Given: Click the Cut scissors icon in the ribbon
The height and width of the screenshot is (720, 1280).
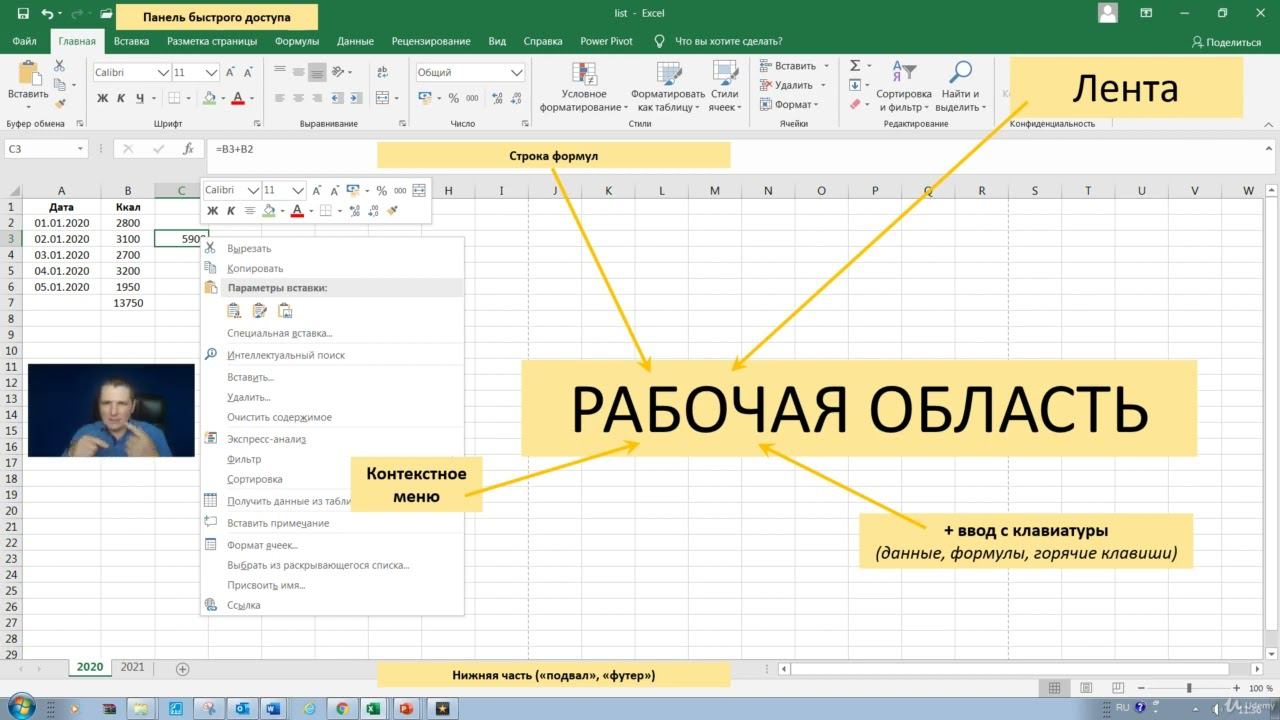Looking at the screenshot, I should pyautogui.click(x=59, y=66).
